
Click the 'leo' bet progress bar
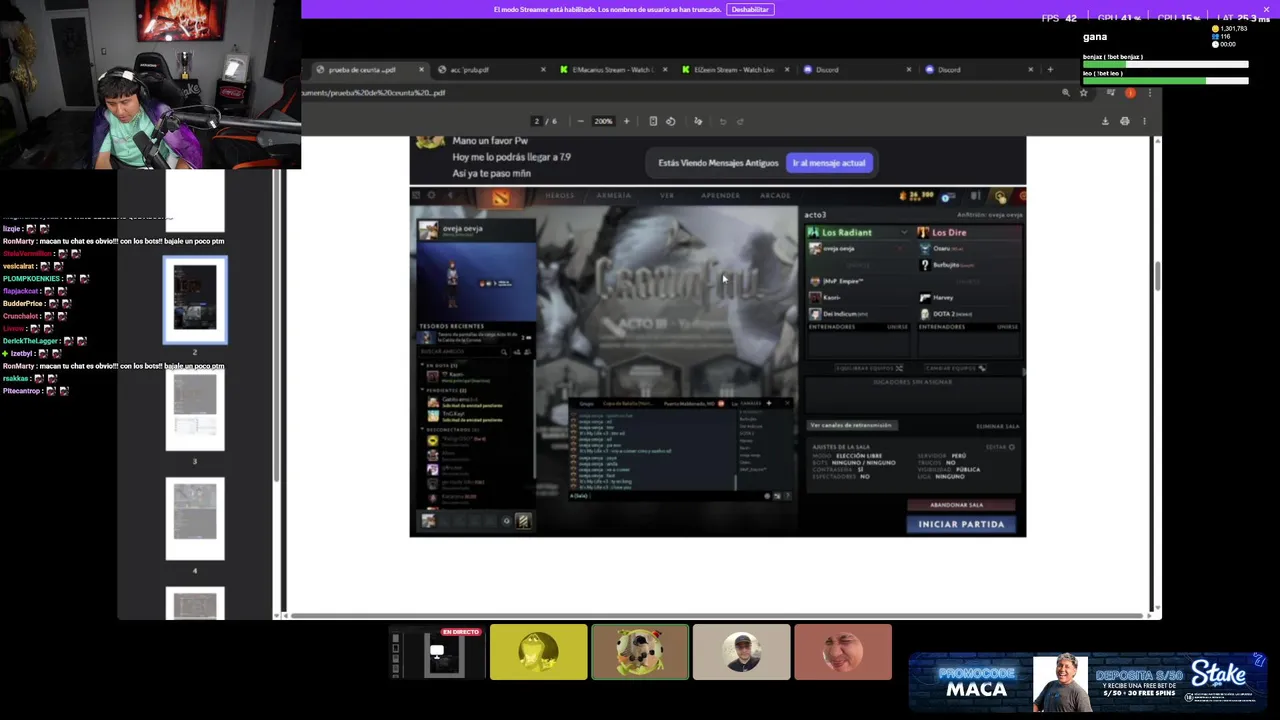pos(1165,81)
